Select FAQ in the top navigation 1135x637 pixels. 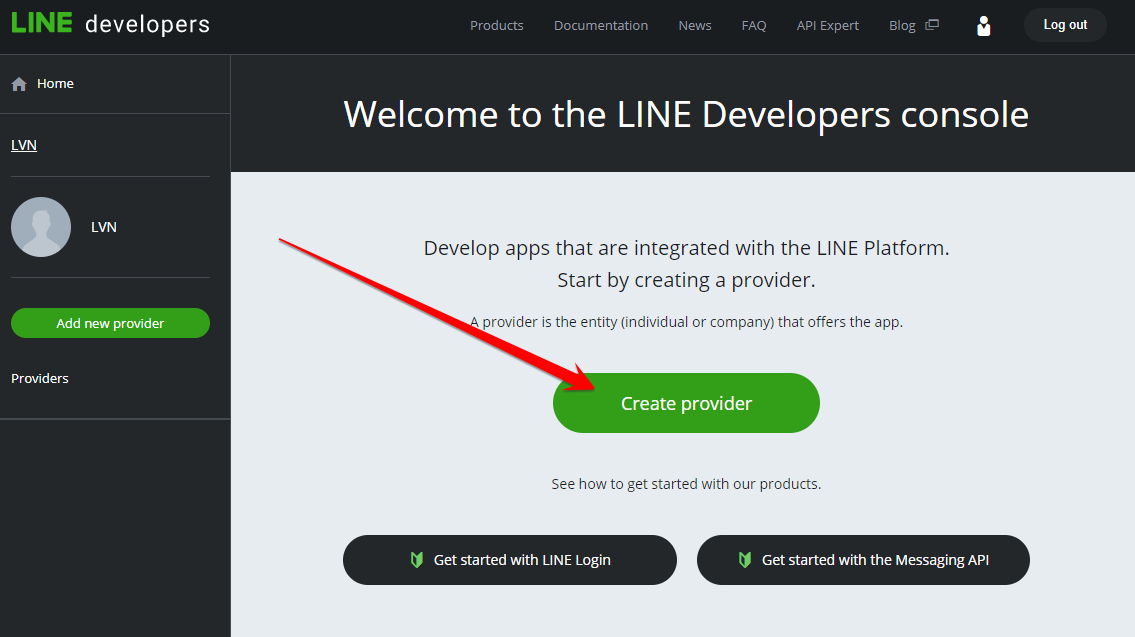click(x=754, y=25)
